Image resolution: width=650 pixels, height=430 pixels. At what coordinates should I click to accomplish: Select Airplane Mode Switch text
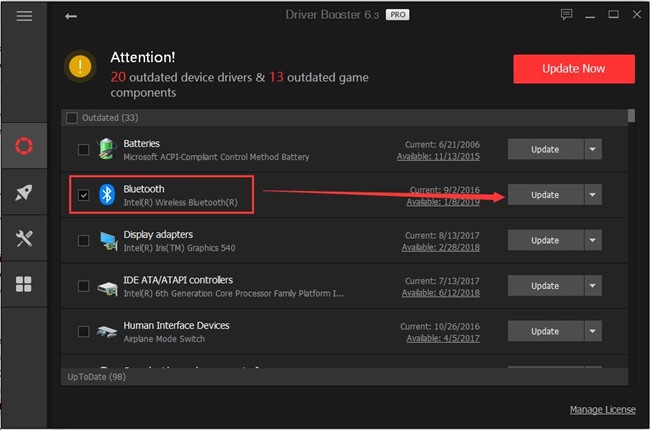[x=164, y=339]
